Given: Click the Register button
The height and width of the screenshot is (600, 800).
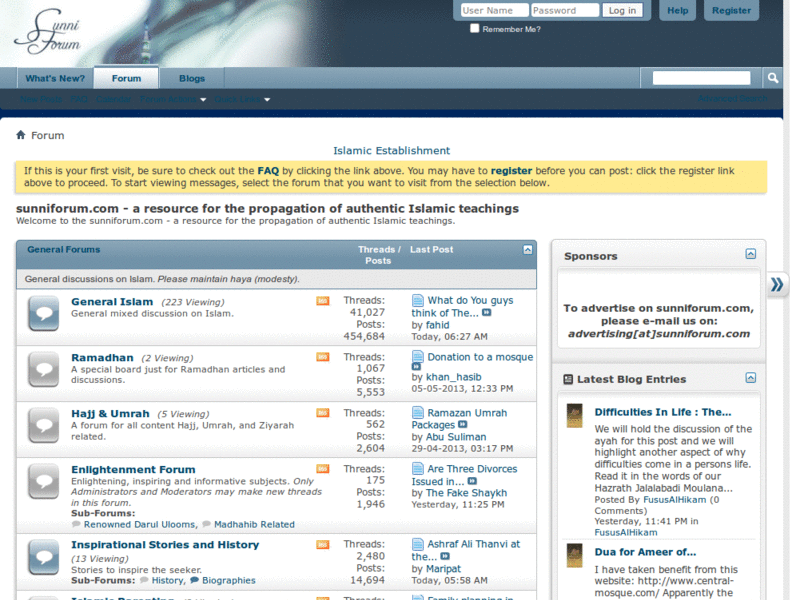Looking at the screenshot, I should pos(731,10).
